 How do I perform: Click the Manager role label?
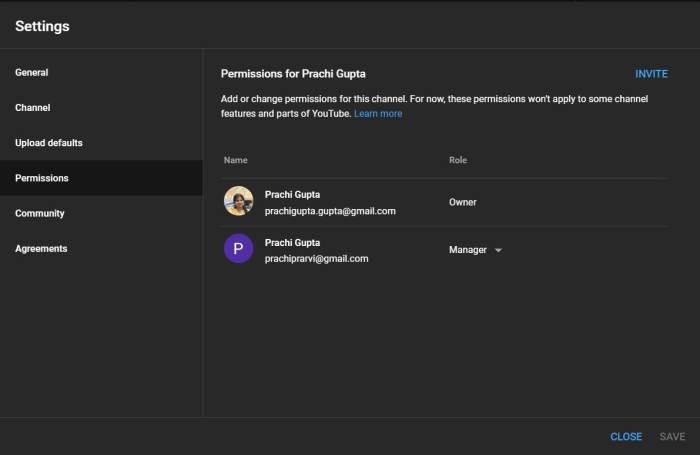coord(468,250)
